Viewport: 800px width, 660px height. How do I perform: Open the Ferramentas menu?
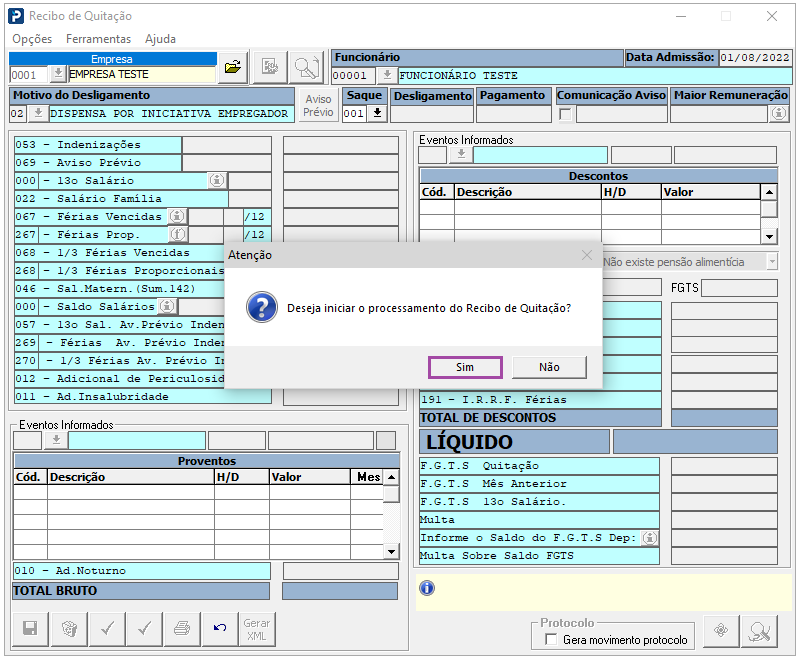[98, 39]
